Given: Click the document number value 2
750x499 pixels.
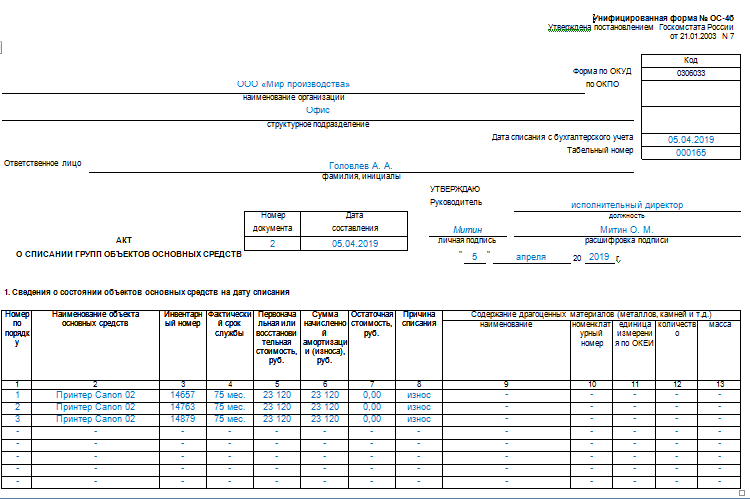Looking at the screenshot, I should click(x=273, y=244).
